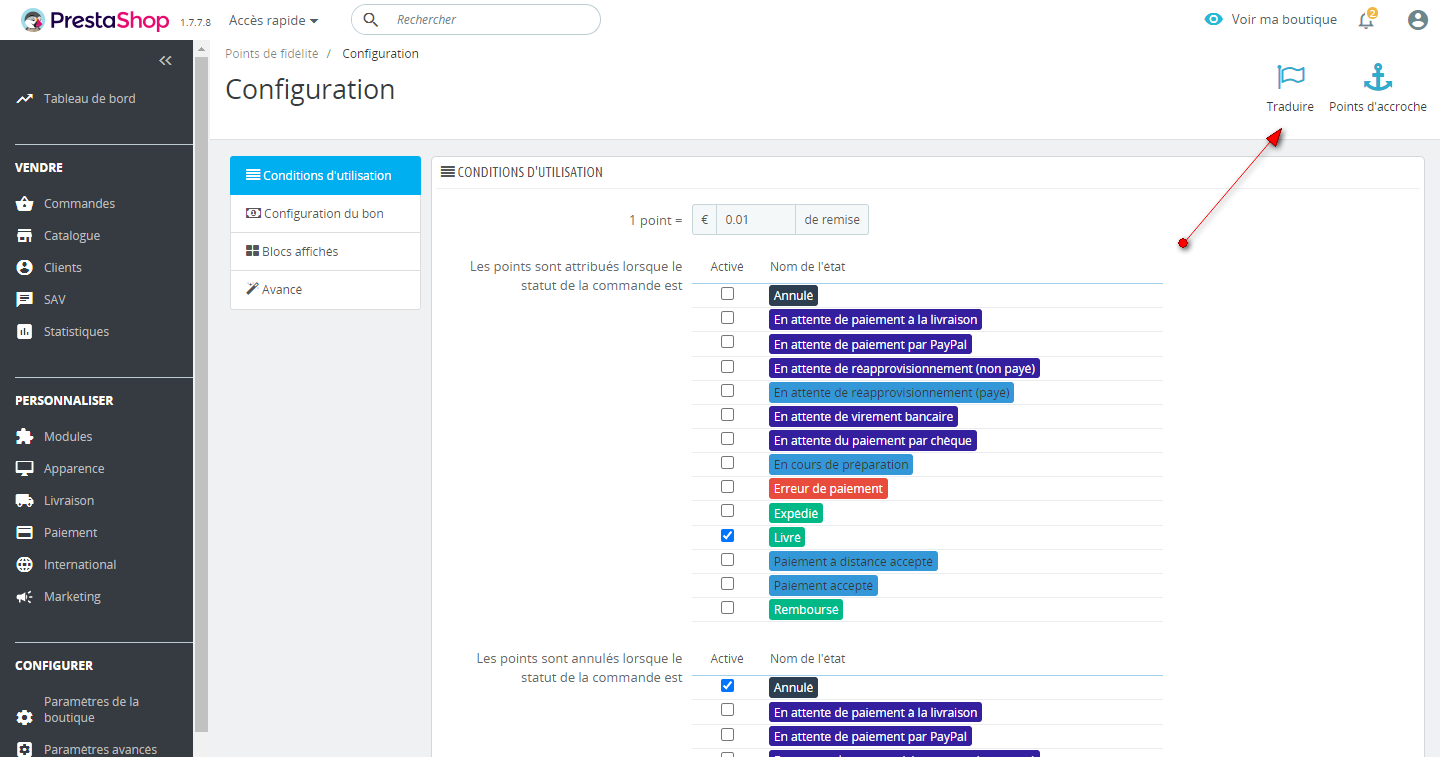The width and height of the screenshot is (1440, 757).
Task: Click the Livraison truck icon
Action: point(25,501)
